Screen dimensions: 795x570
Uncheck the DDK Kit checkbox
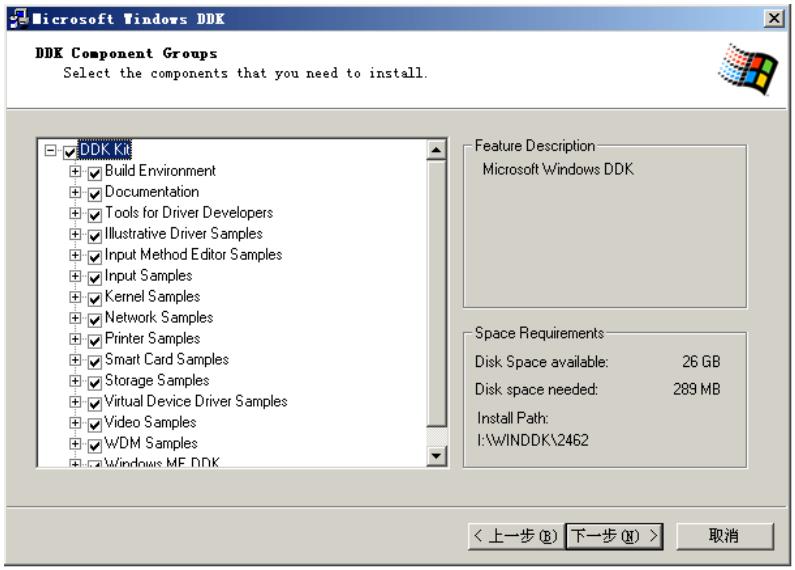70,151
